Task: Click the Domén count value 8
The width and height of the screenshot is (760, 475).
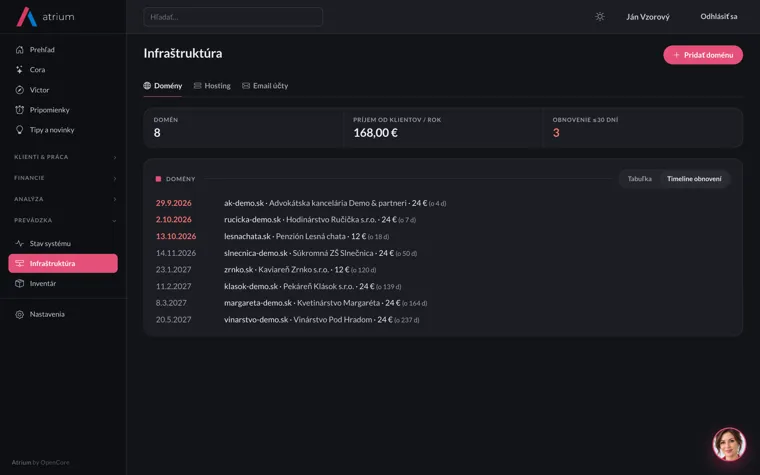Action: tap(157, 133)
